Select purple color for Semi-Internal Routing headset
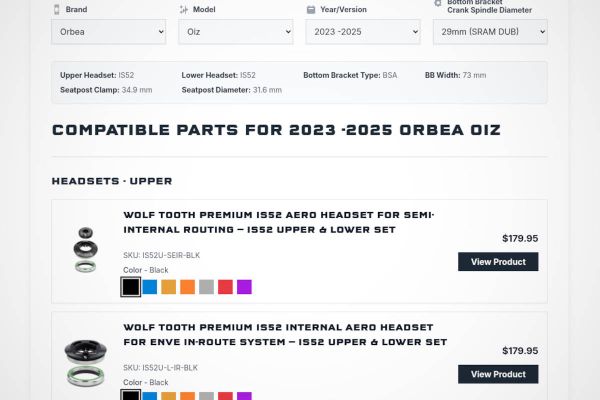600x400 pixels. (x=244, y=287)
